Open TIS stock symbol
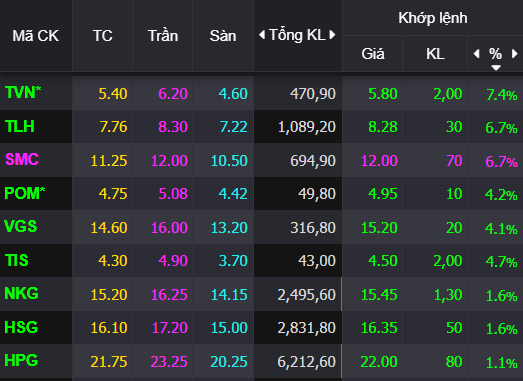The height and width of the screenshot is (381, 523). tap(17, 260)
